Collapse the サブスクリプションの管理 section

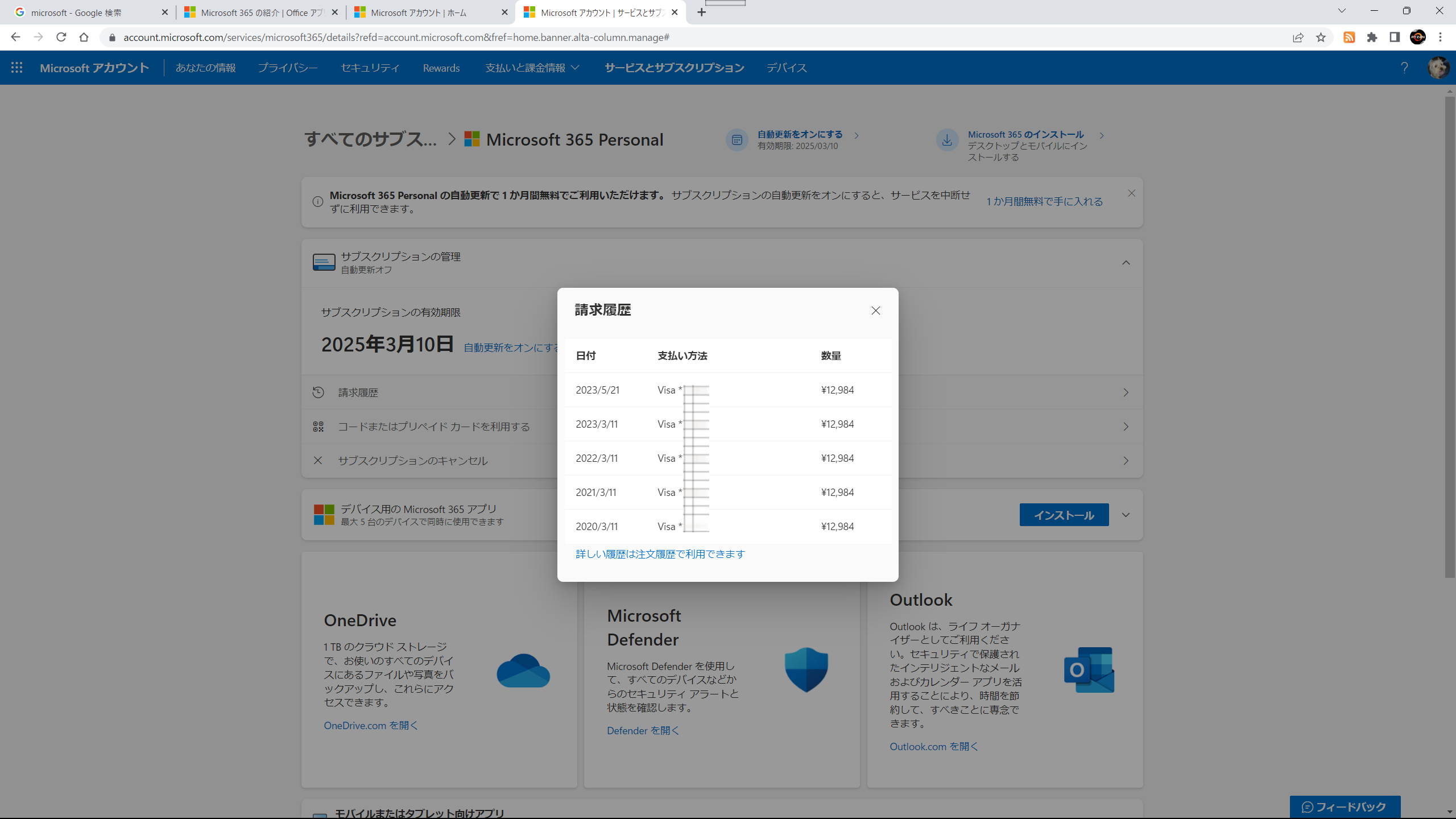tap(1126, 263)
